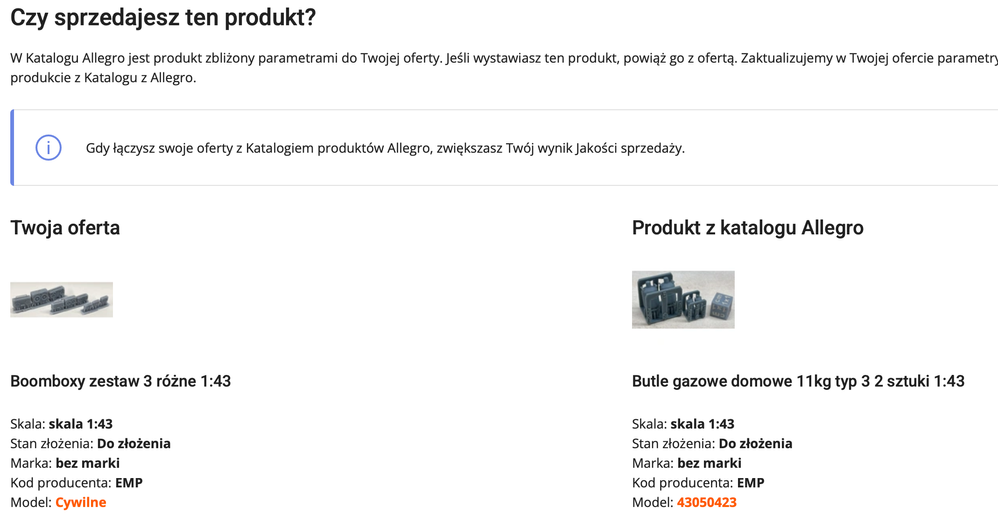Screen dimensions: 998x522
Task: Click "Do złożenia" value in your offer
Action: (x=134, y=443)
